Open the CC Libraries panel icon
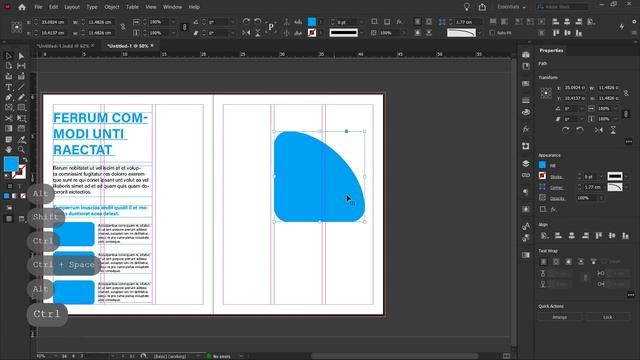This screenshot has height=360, width=640. (x=526, y=54)
